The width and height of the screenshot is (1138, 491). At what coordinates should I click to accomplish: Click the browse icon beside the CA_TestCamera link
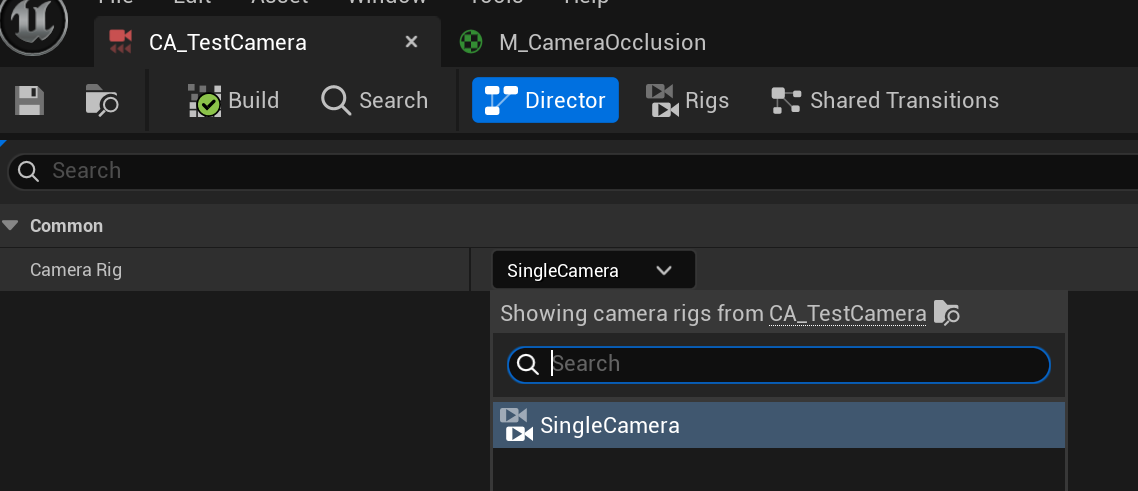point(947,313)
